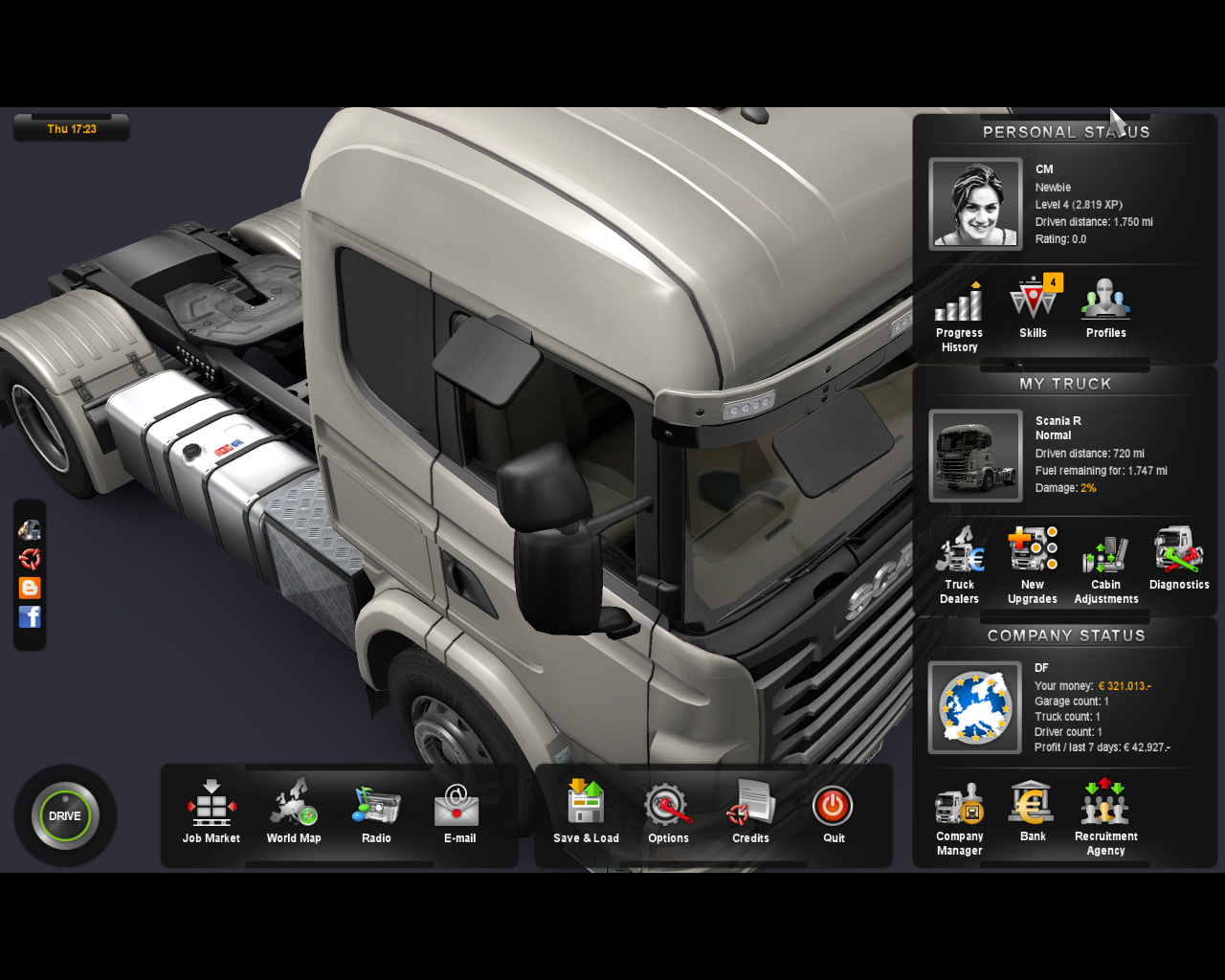
Task: Click 'Driven distance: 720 mi' text
Action: [1089, 454]
